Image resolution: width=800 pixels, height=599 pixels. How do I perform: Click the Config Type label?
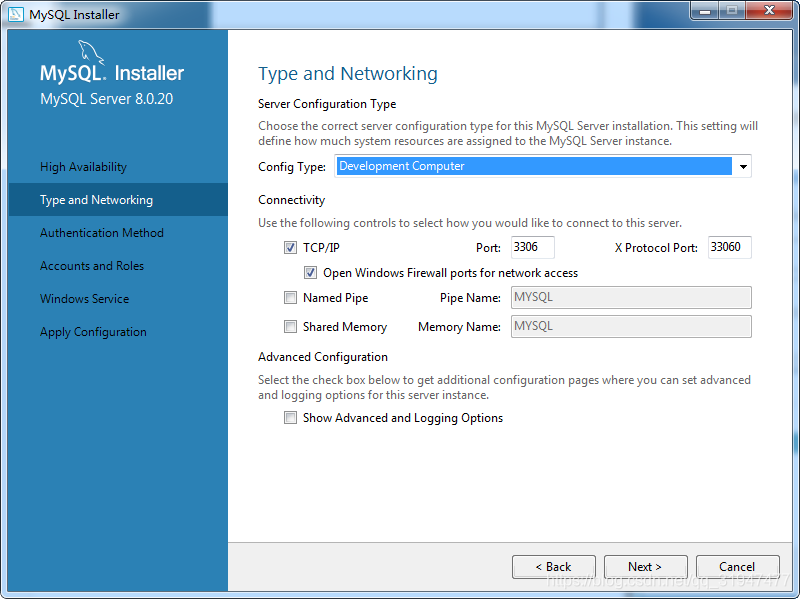click(292, 167)
